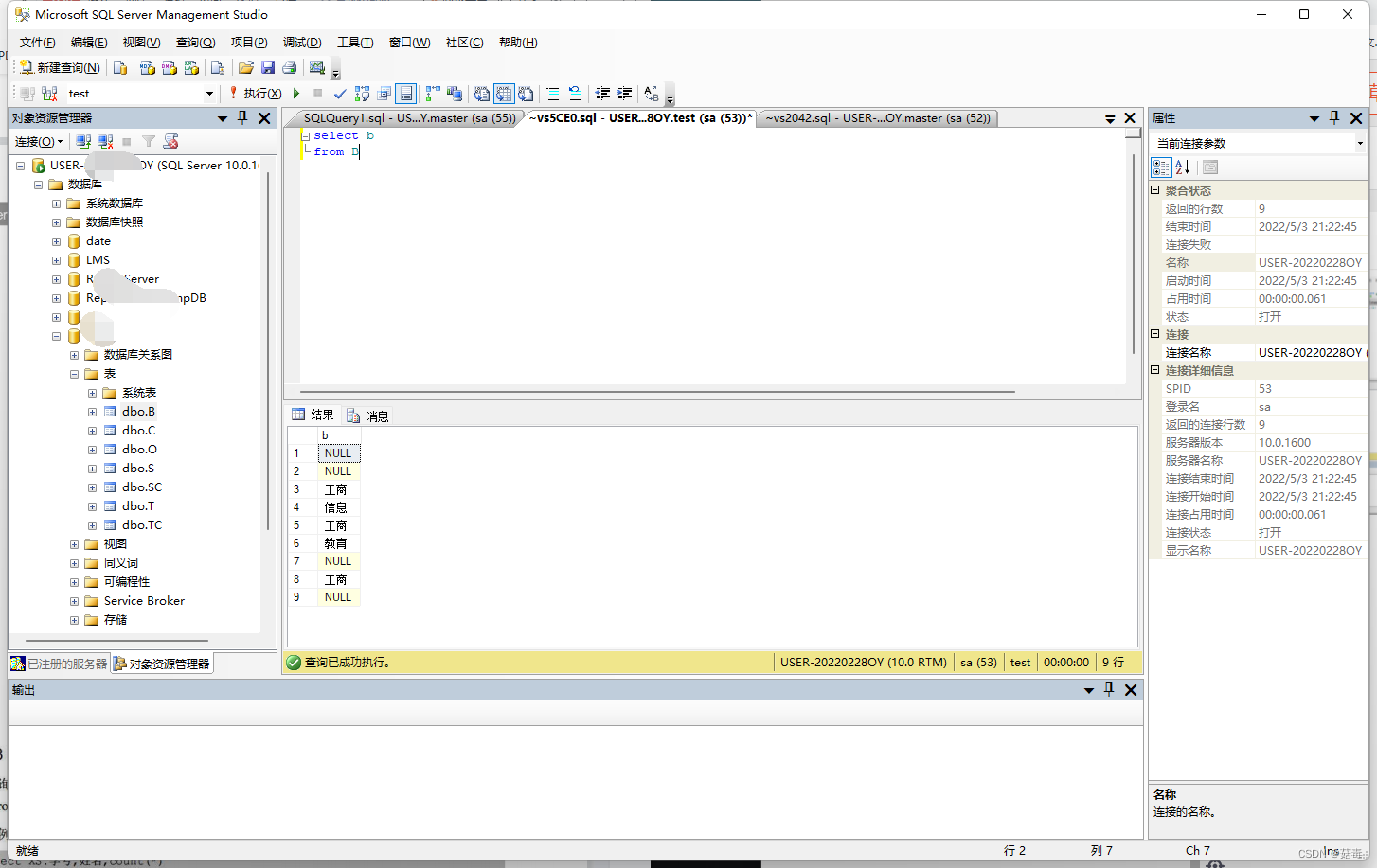Image resolution: width=1377 pixels, height=868 pixels.
Task: Open the 文件(F) menu
Action: pos(37,43)
